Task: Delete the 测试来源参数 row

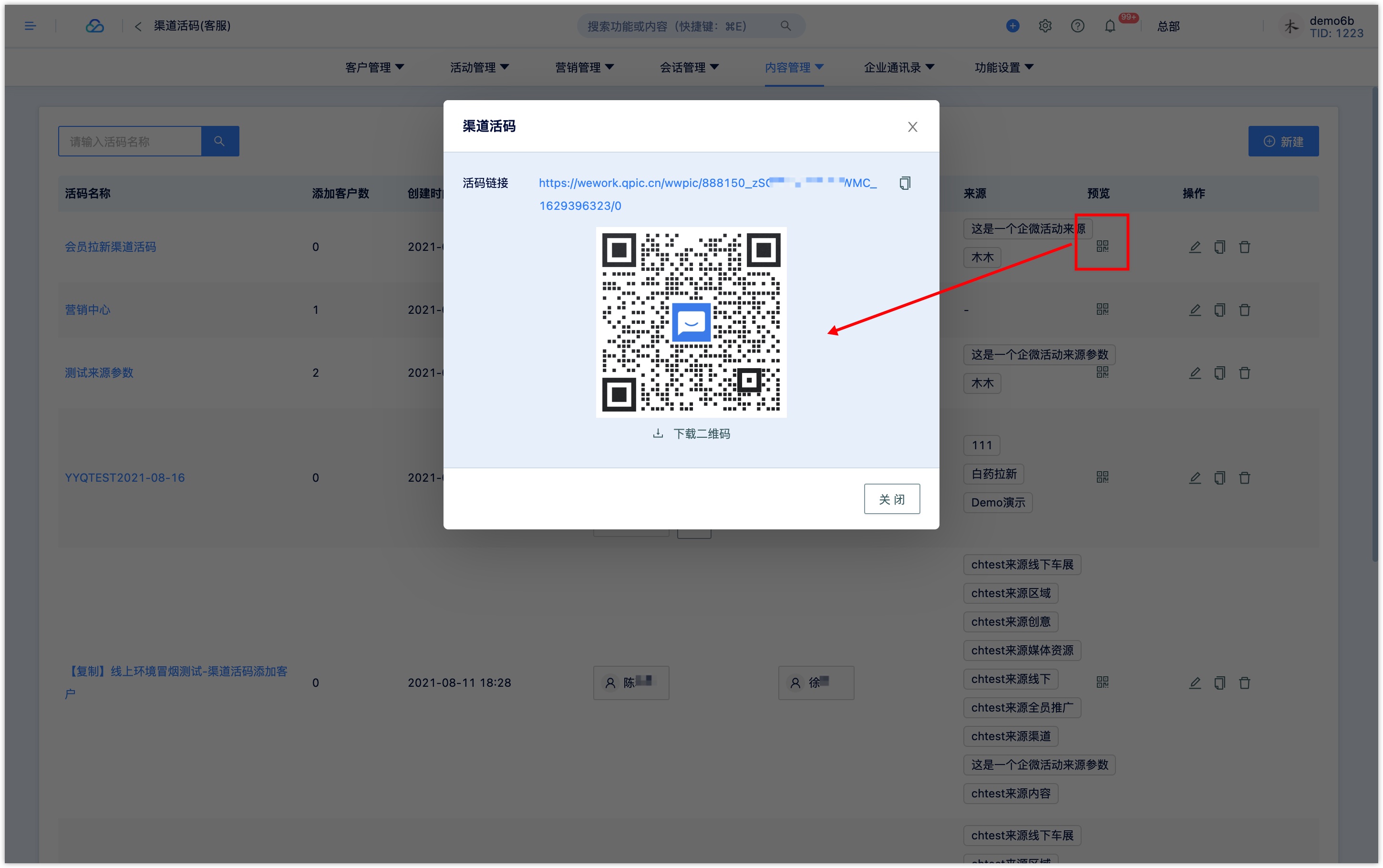Action: coord(1244,373)
